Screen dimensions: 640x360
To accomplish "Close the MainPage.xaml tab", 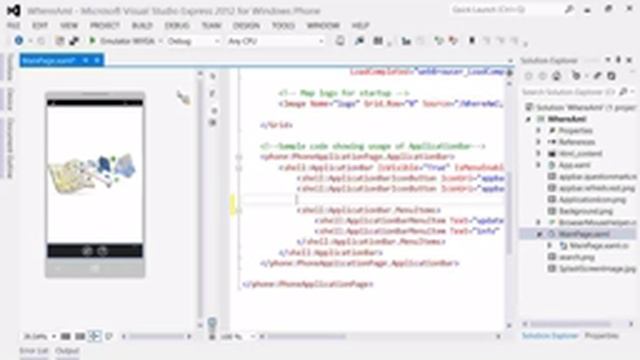I will tap(97, 60).
